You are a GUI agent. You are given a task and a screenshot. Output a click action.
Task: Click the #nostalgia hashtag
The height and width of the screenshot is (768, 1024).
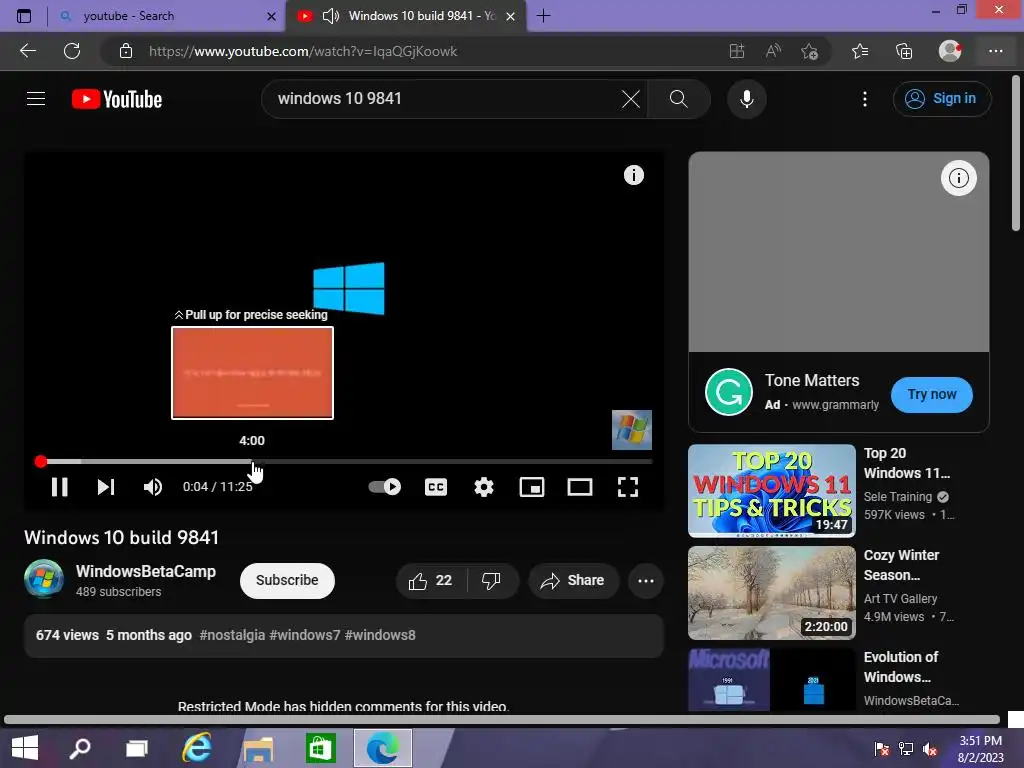point(232,635)
